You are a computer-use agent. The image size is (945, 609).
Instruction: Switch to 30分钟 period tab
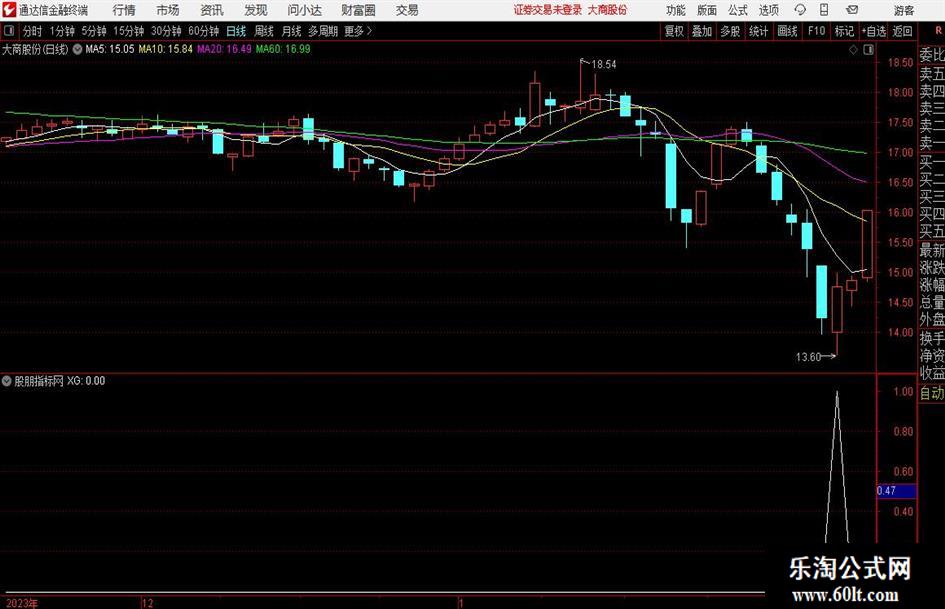click(166, 31)
